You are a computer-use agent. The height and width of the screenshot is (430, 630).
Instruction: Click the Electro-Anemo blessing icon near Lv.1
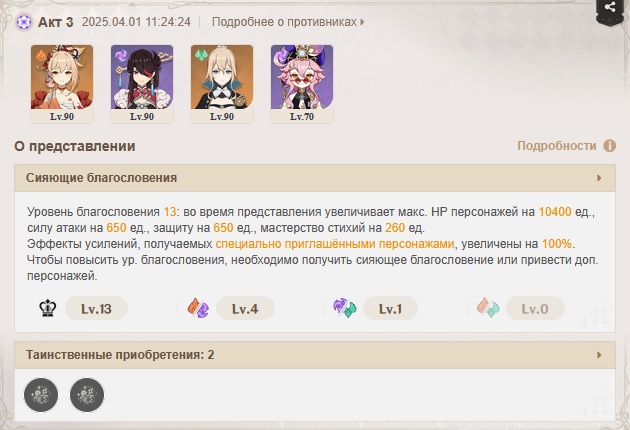(x=344, y=308)
